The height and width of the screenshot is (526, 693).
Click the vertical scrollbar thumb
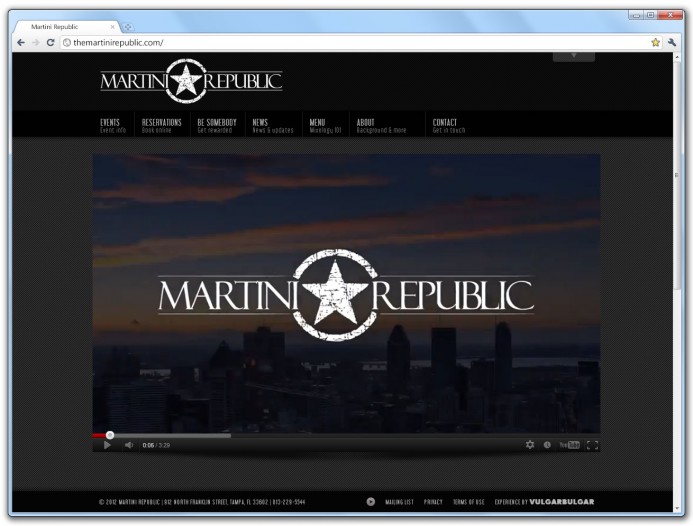coord(677,176)
